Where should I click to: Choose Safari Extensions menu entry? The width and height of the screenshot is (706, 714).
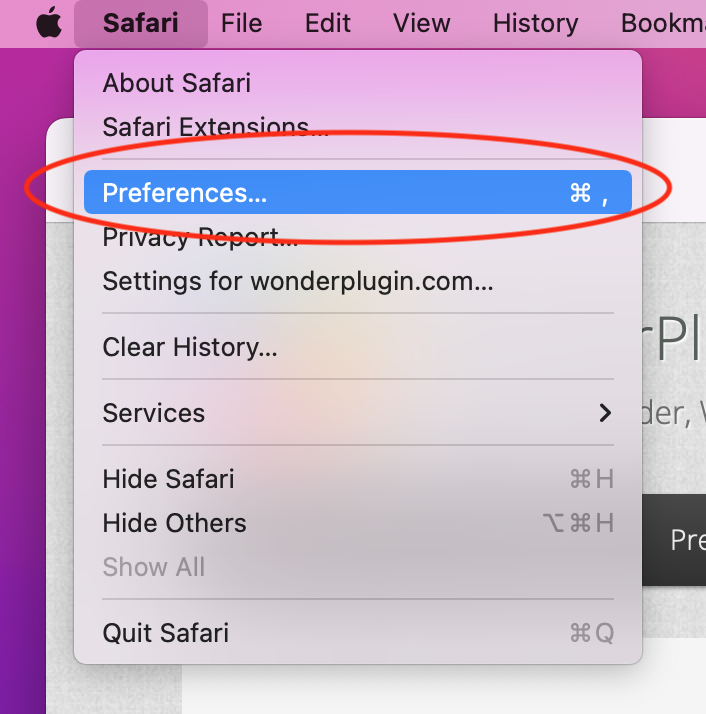click(x=215, y=127)
